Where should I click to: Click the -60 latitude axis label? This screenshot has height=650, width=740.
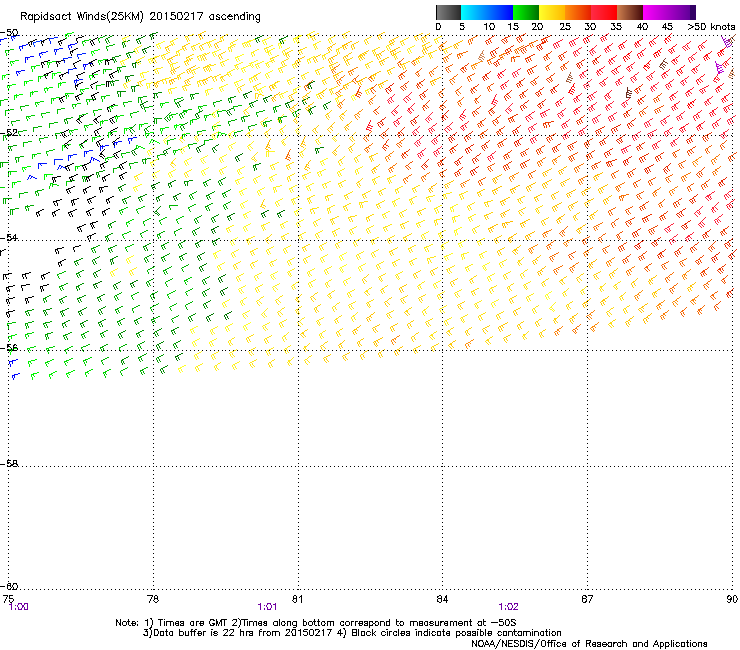click(x=9, y=586)
